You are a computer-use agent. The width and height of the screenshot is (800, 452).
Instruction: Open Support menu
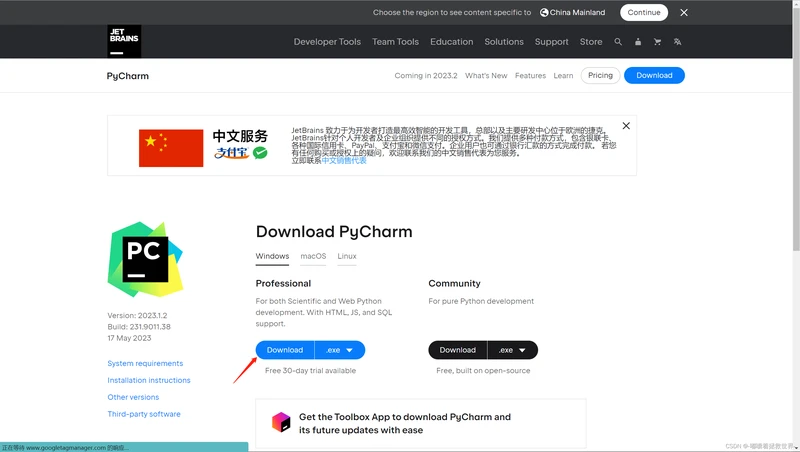(552, 42)
